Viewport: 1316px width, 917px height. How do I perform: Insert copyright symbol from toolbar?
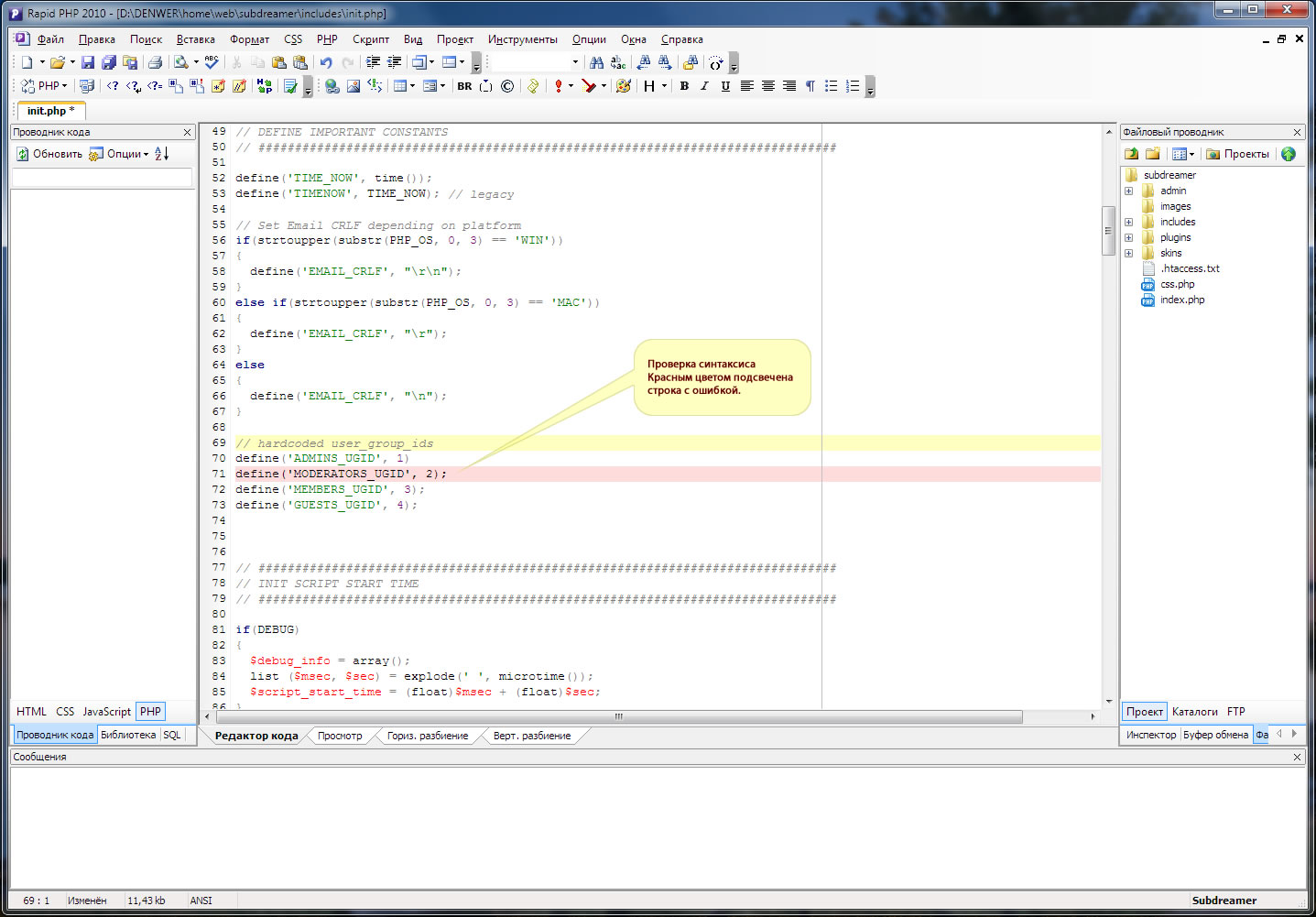pyautogui.click(x=507, y=86)
